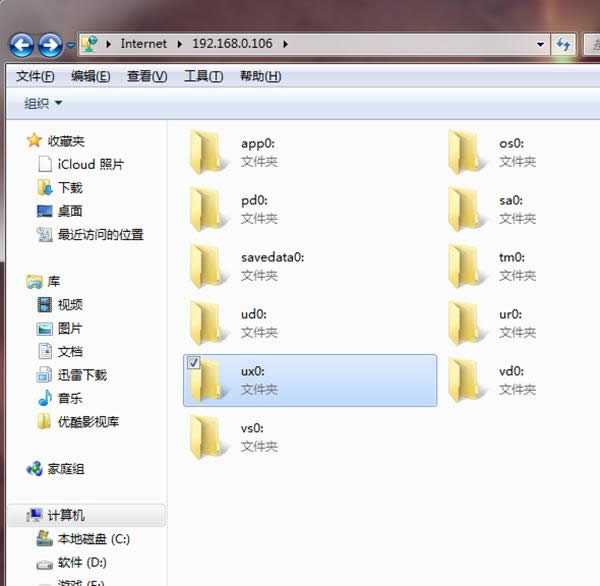This screenshot has width=600, height=586.
Task: Expand the address bar history dropdown
Action: click(x=540, y=44)
